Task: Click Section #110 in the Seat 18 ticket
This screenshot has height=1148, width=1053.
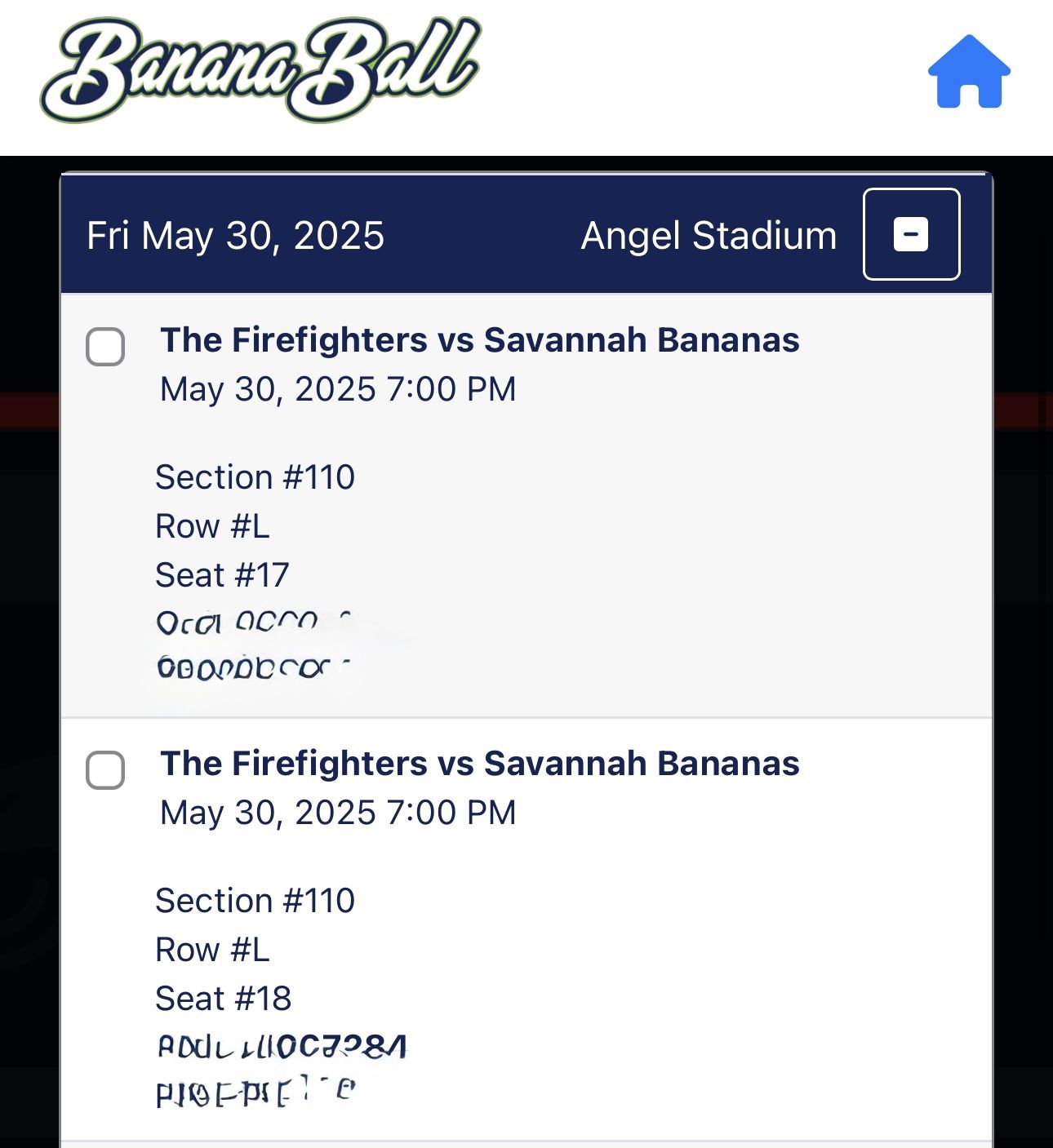Action: (x=255, y=901)
